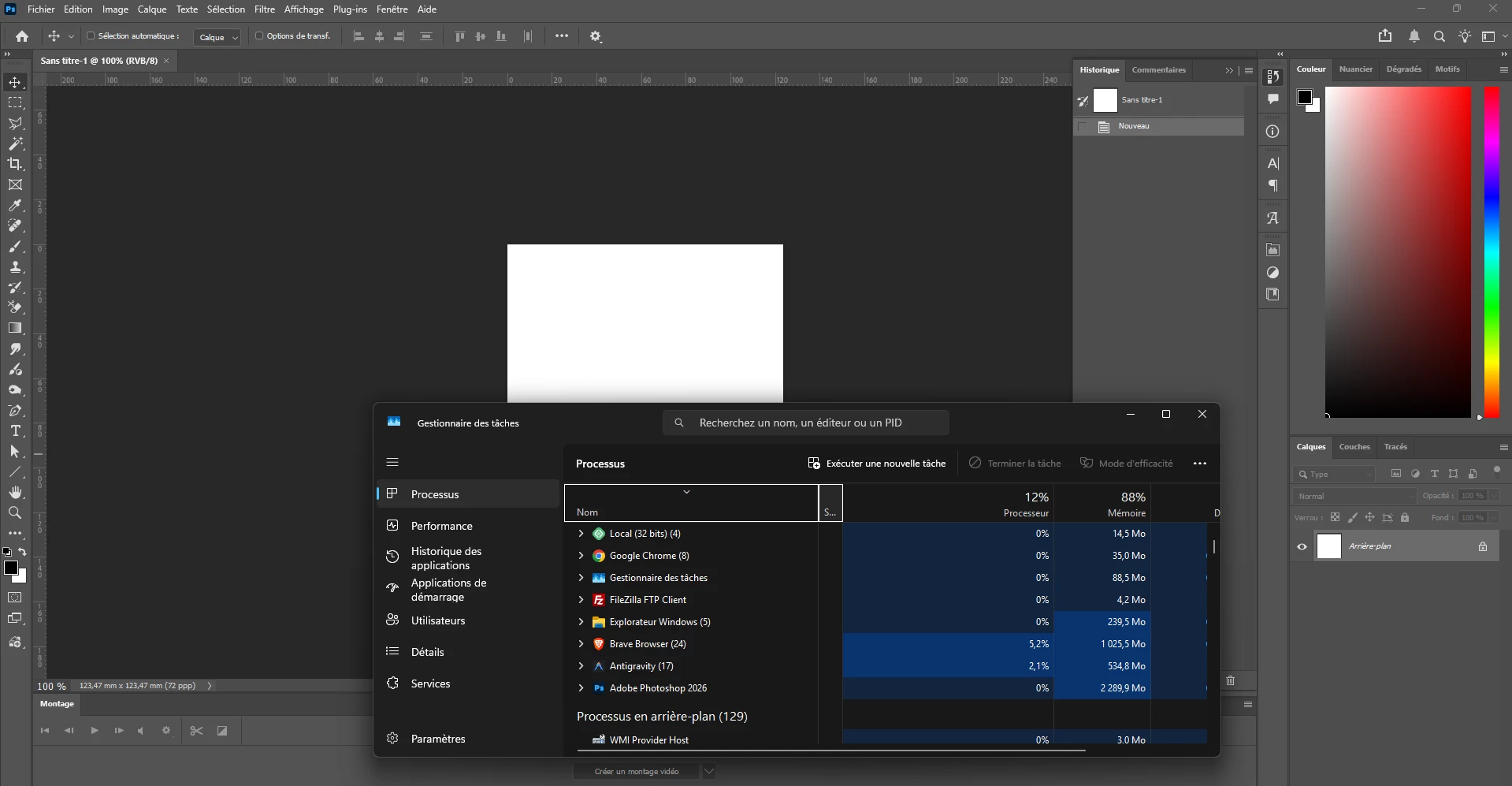Open the Filtre menu

(265, 9)
